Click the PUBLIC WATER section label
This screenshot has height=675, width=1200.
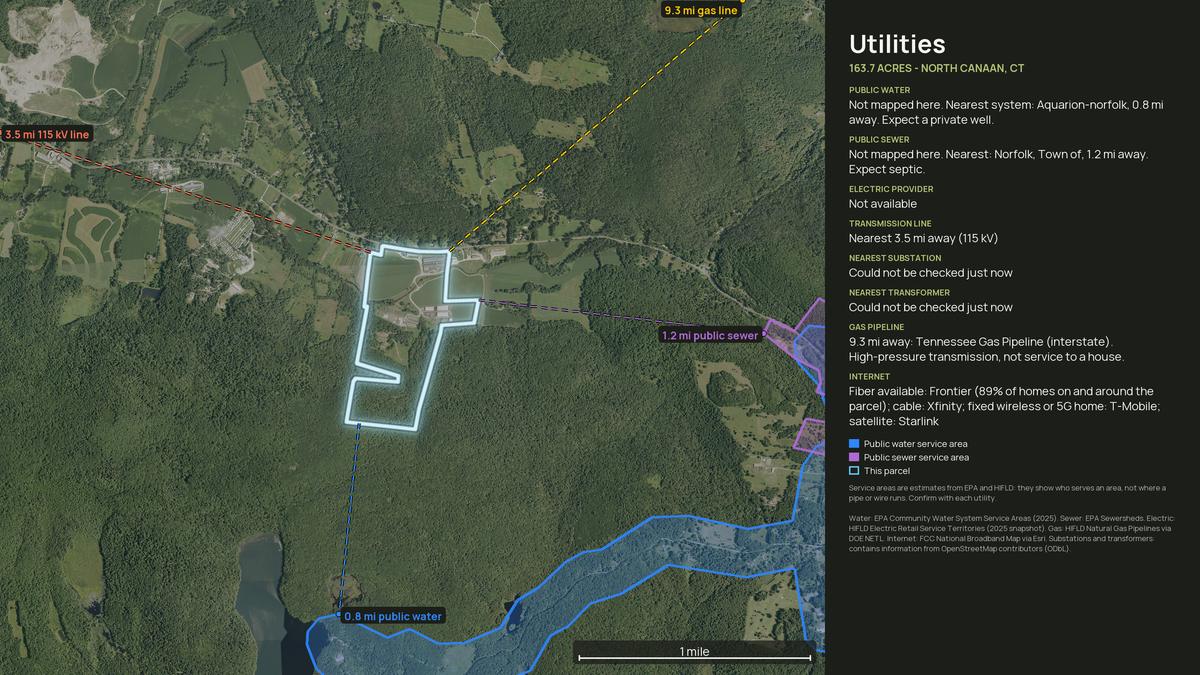click(880, 90)
